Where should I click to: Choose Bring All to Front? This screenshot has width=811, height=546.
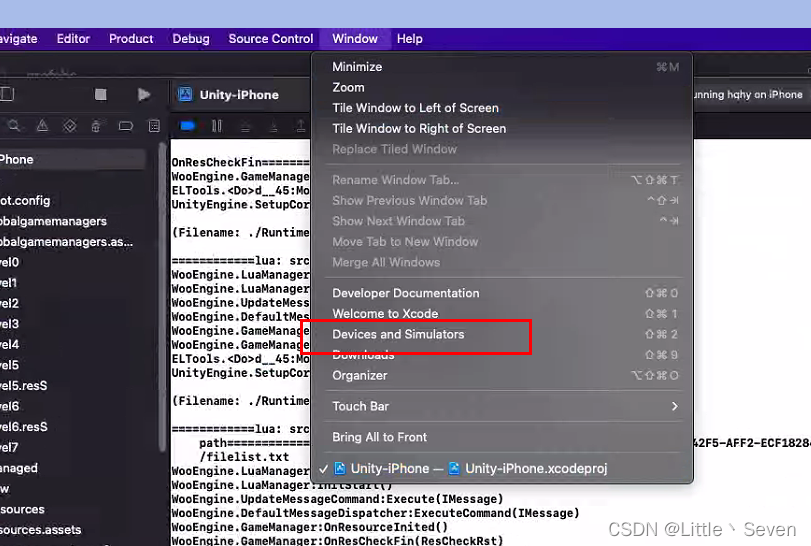502,437
